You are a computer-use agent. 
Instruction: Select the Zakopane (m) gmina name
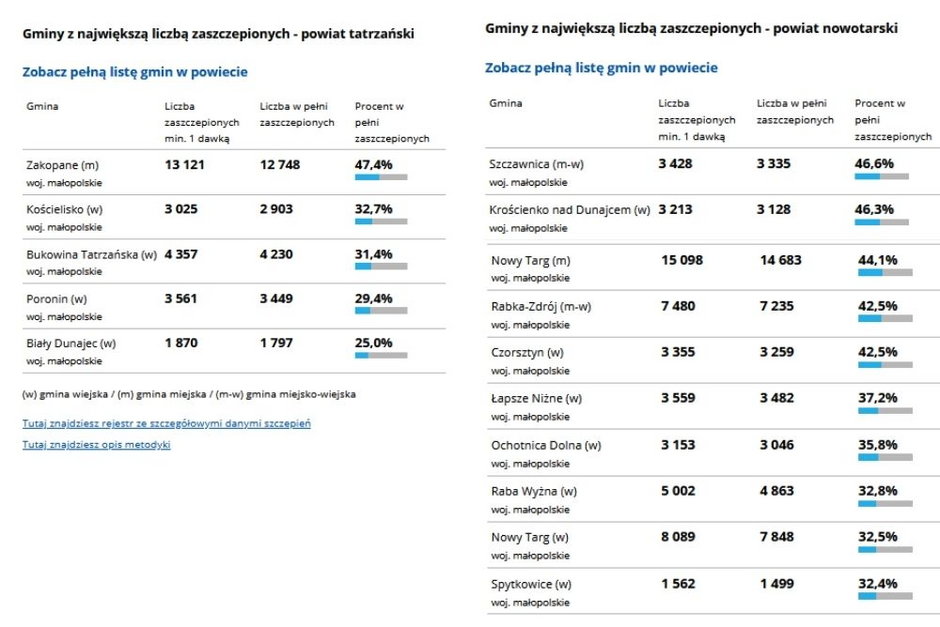62,165
